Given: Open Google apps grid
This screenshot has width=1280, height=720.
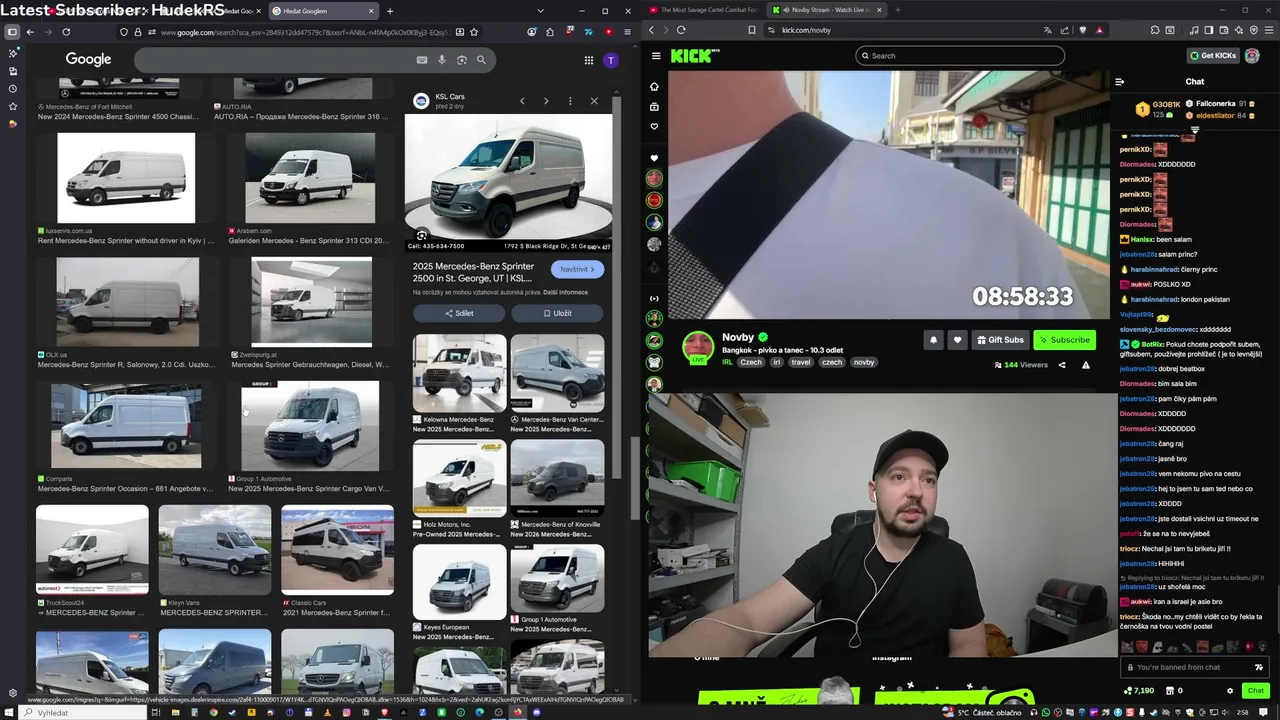Looking at the screenshot, I should (x=589, y=60).
